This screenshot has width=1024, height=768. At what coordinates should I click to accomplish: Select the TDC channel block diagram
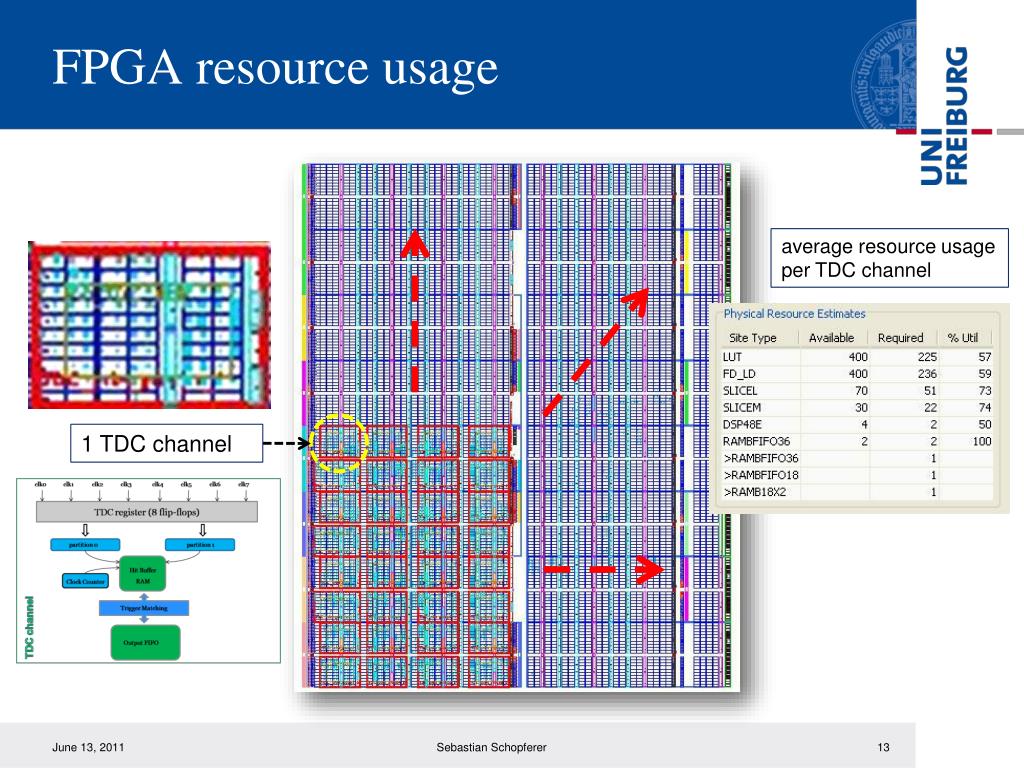click(148, 571)
